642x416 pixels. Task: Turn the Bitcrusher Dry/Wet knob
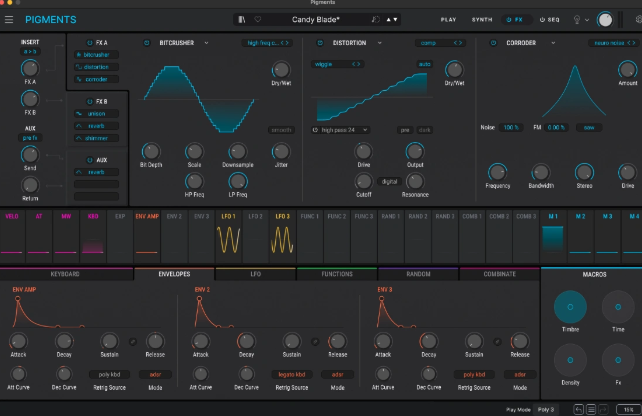(x=281, y=70)
